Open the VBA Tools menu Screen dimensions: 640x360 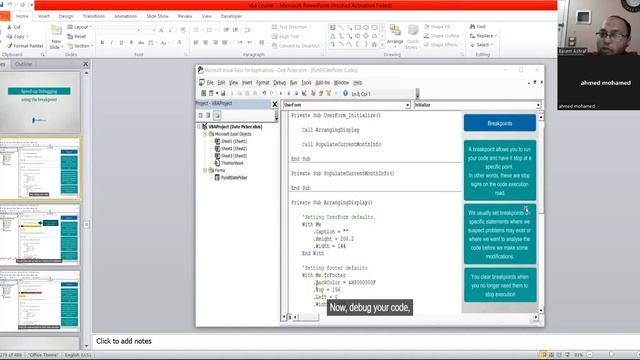coord(306,82)
